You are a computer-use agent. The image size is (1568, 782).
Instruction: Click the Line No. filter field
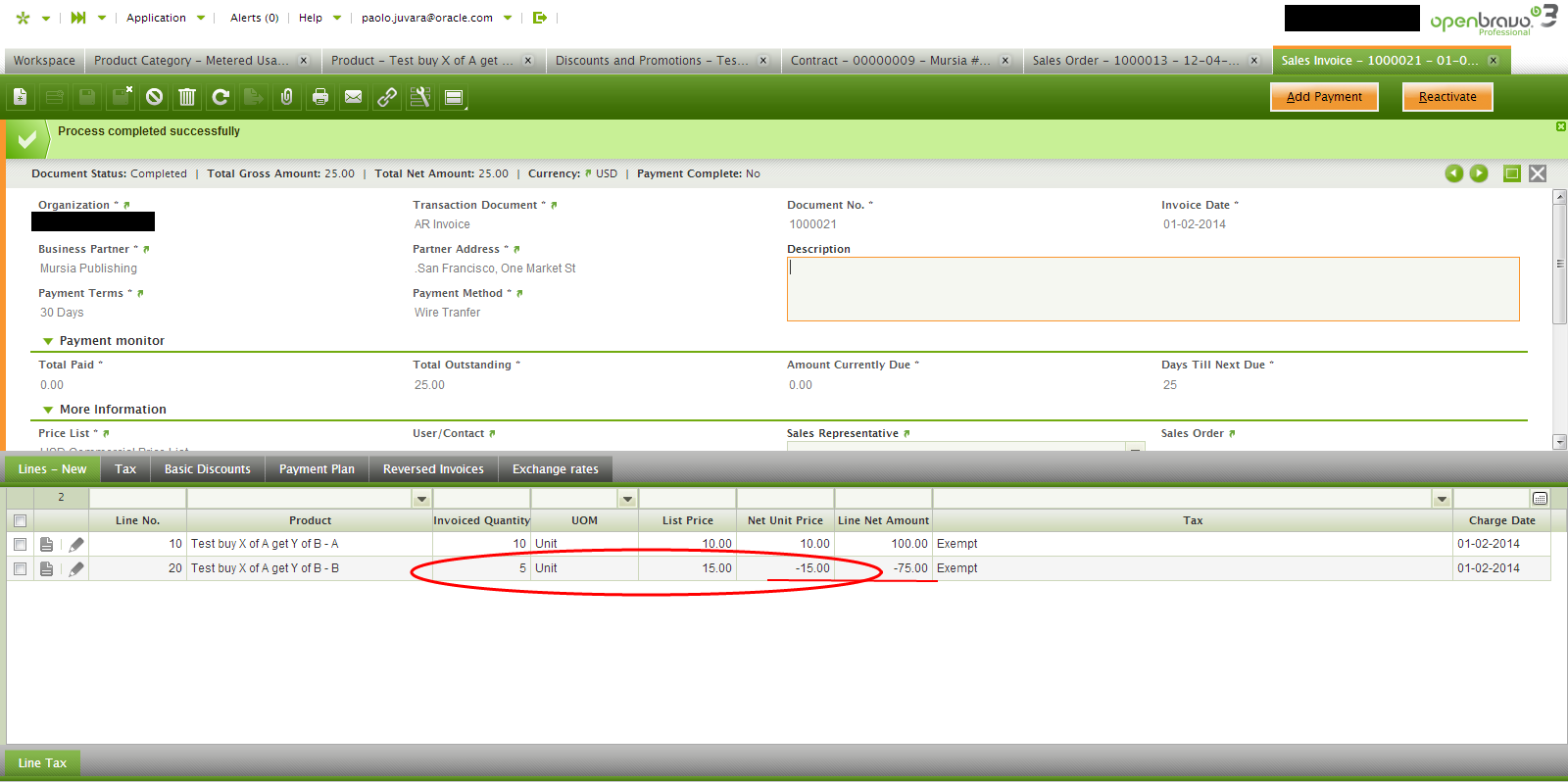click(137, 499)
